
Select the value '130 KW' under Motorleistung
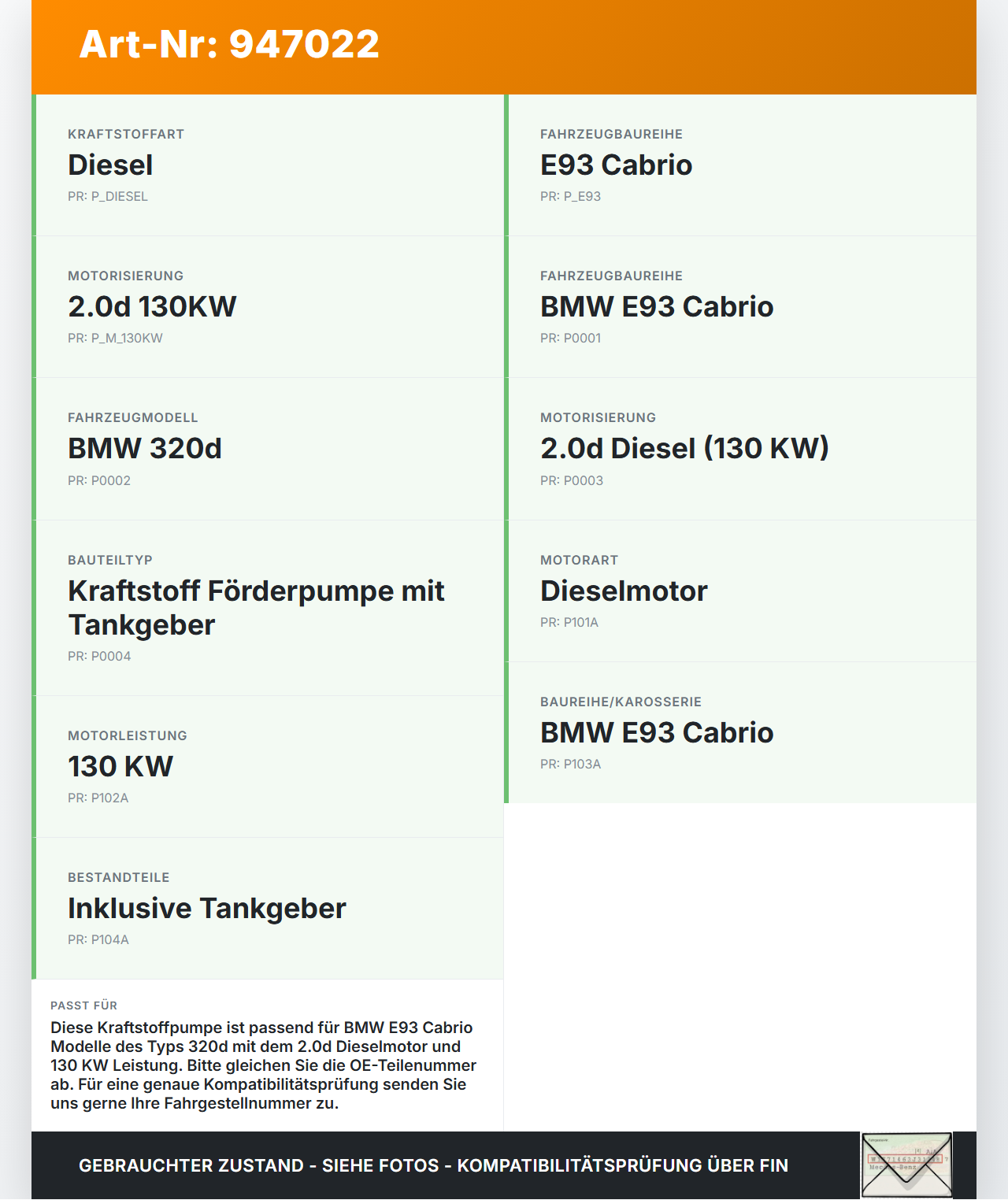click(120, 766)
